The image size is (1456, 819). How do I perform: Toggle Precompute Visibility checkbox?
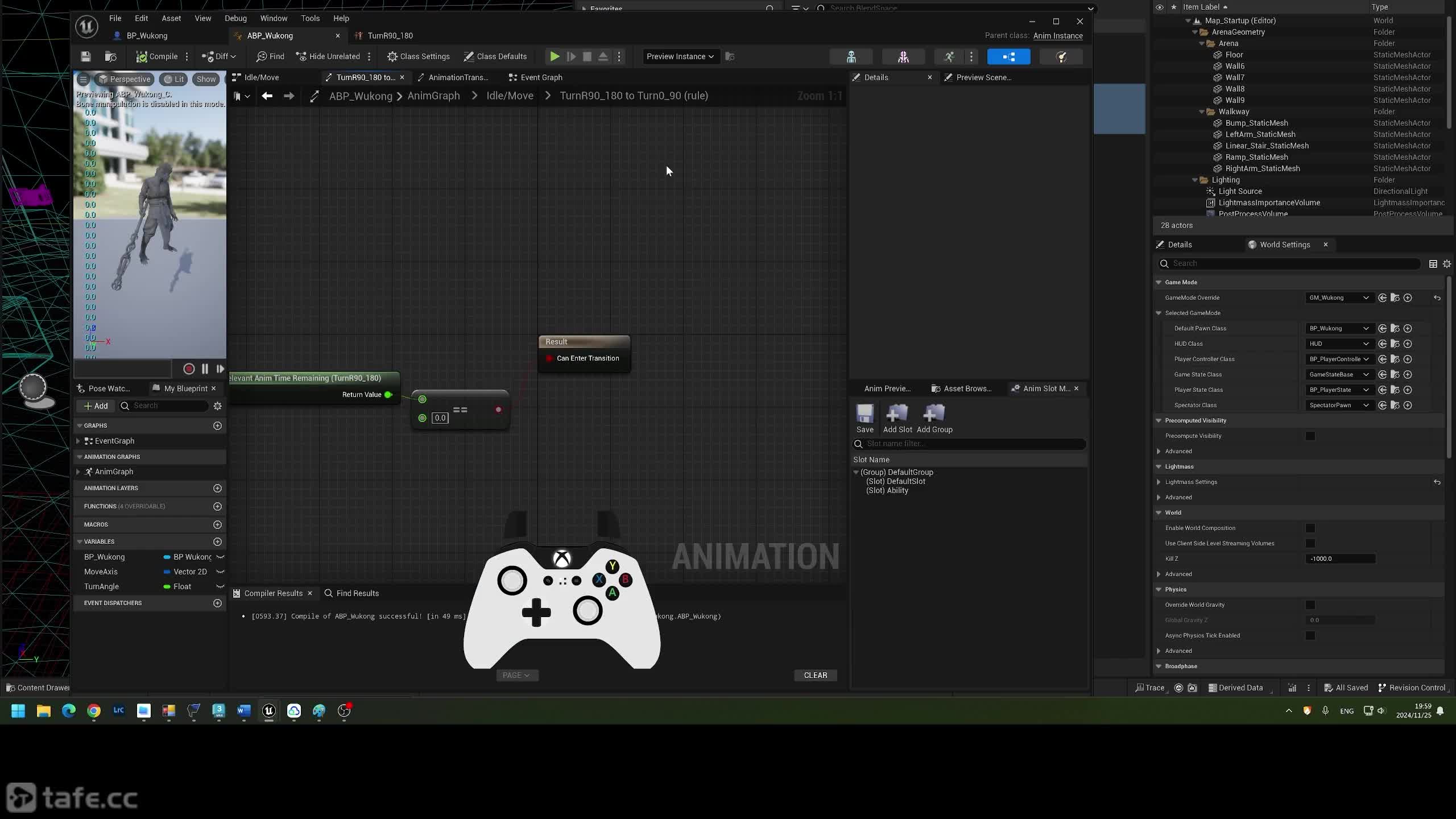tap(1310, 436)
